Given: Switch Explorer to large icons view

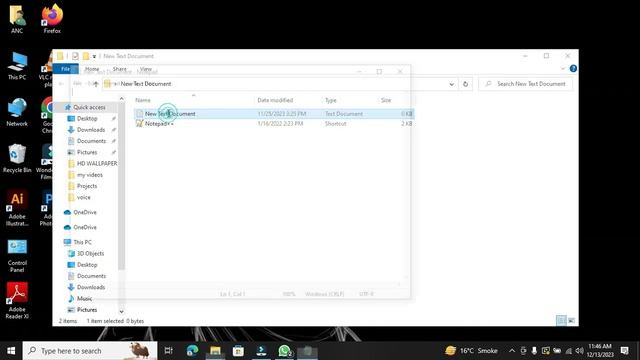Looking at the screenshot, I should click(571, 321).
